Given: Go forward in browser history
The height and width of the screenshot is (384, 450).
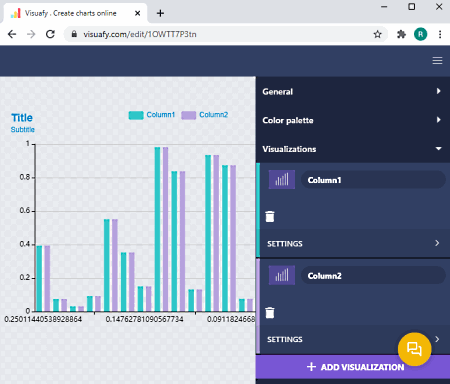Looking at the screenshot, I should point(31,34).
